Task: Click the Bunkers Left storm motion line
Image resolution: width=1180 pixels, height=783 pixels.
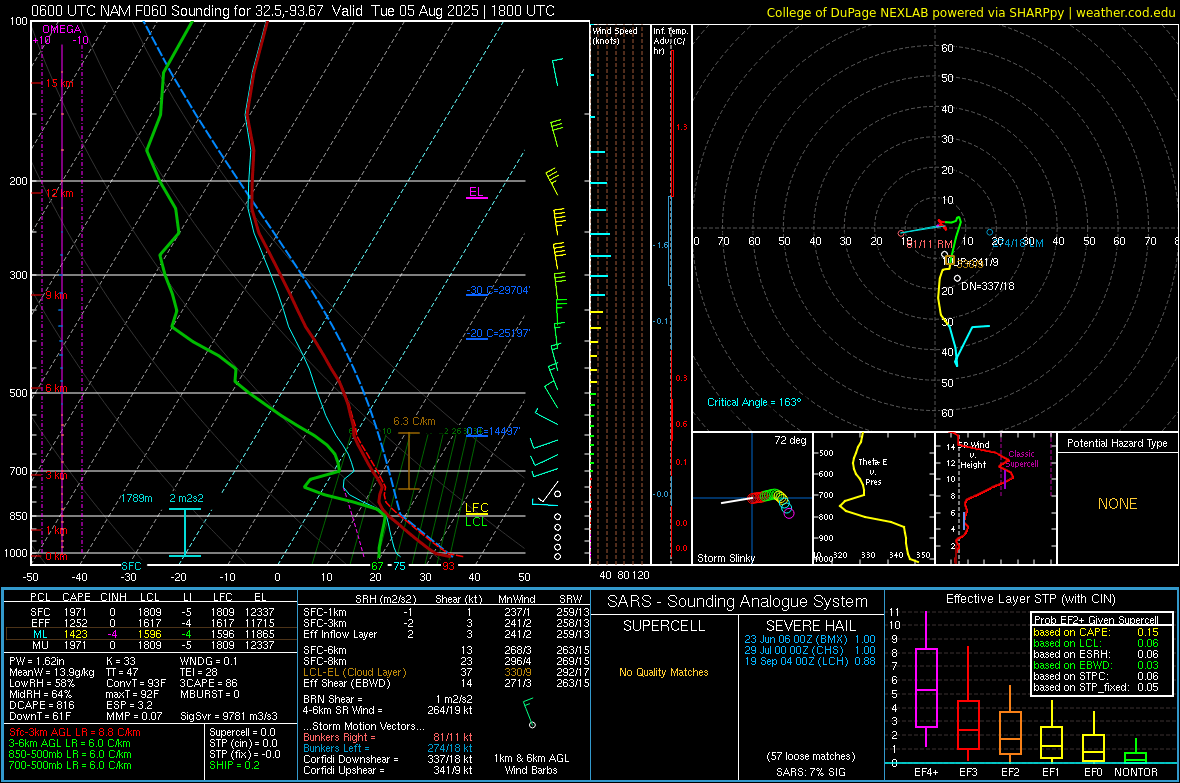Action: point(388,748)
